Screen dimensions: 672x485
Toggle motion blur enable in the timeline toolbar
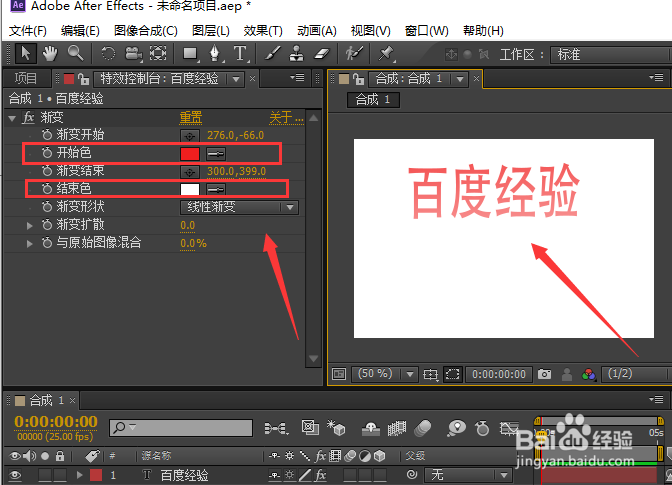pyautogui.click(x=423, y=428)
